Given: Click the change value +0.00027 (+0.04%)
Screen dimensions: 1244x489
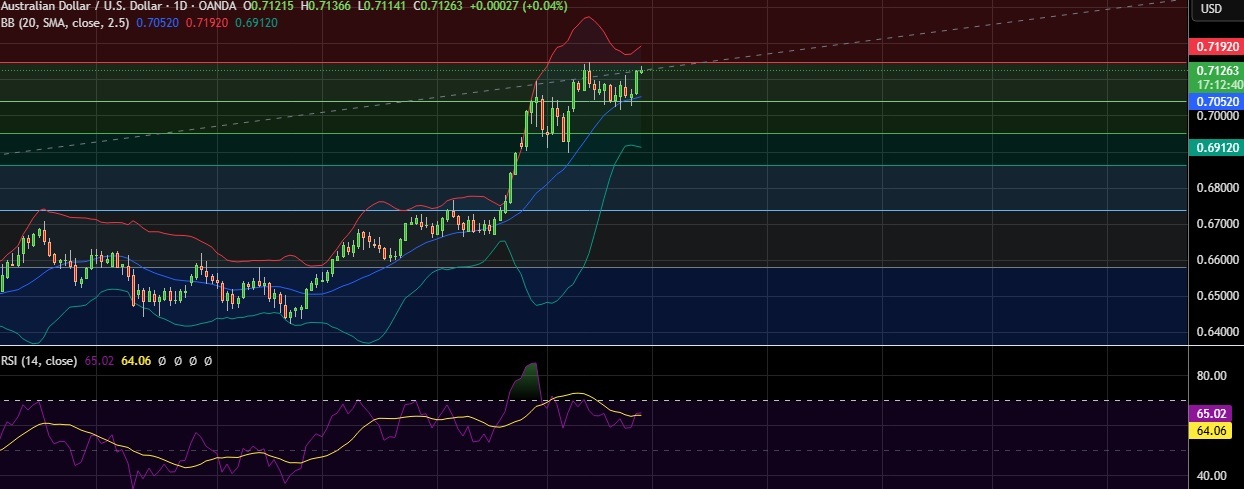Looking at the screenshot, I should coord(519,6).
